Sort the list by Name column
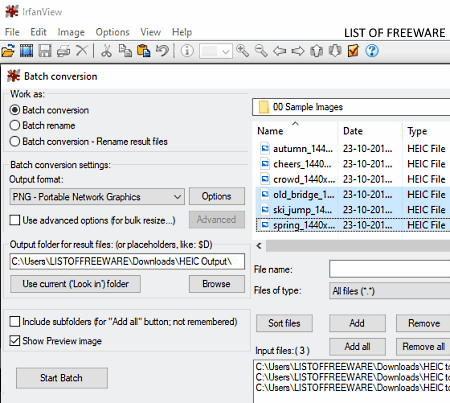The height and width of the screenshot is (403, 450). [x=270, y=131]
